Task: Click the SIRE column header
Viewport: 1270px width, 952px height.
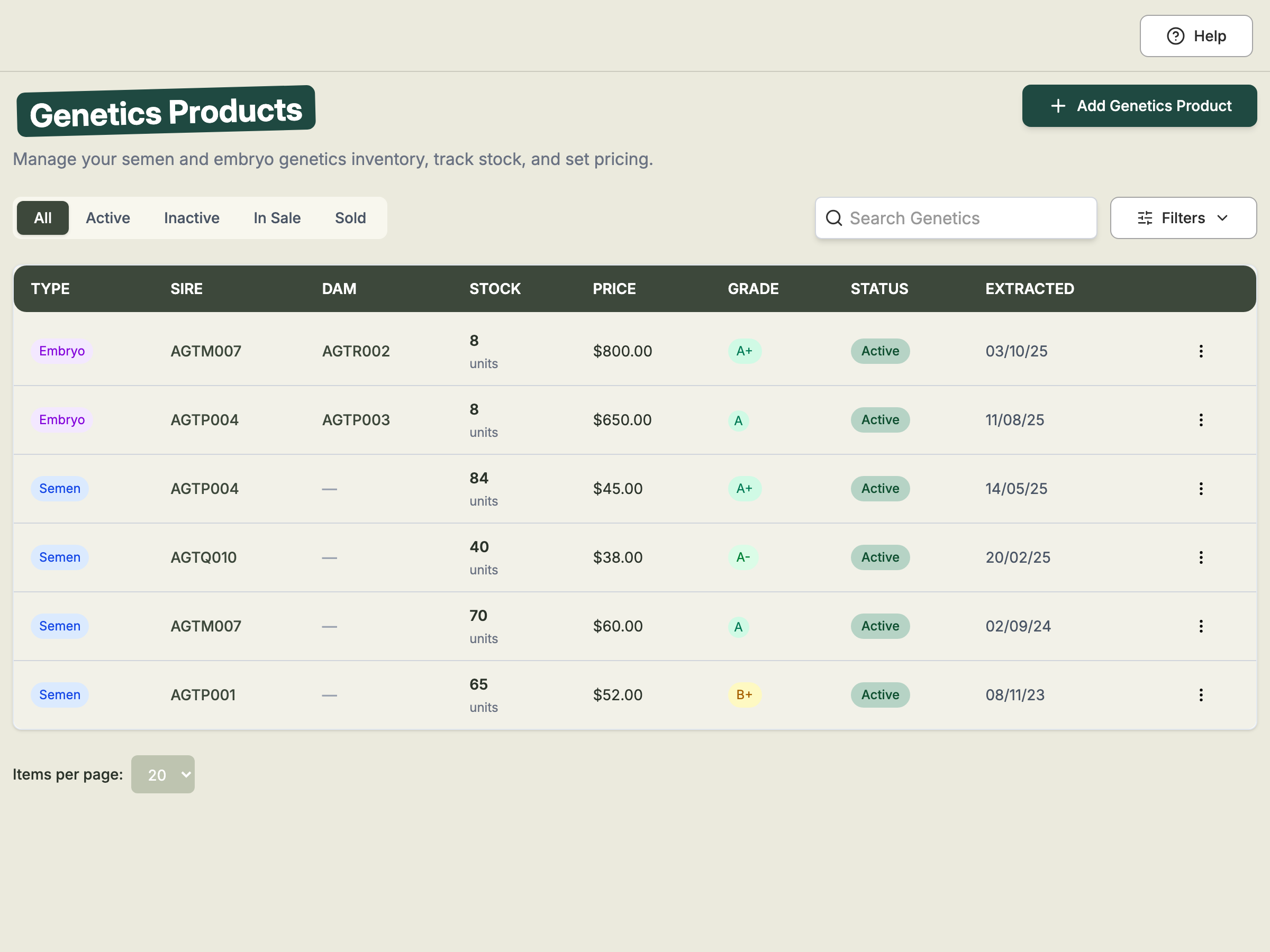Action: (x=187, y=289)
